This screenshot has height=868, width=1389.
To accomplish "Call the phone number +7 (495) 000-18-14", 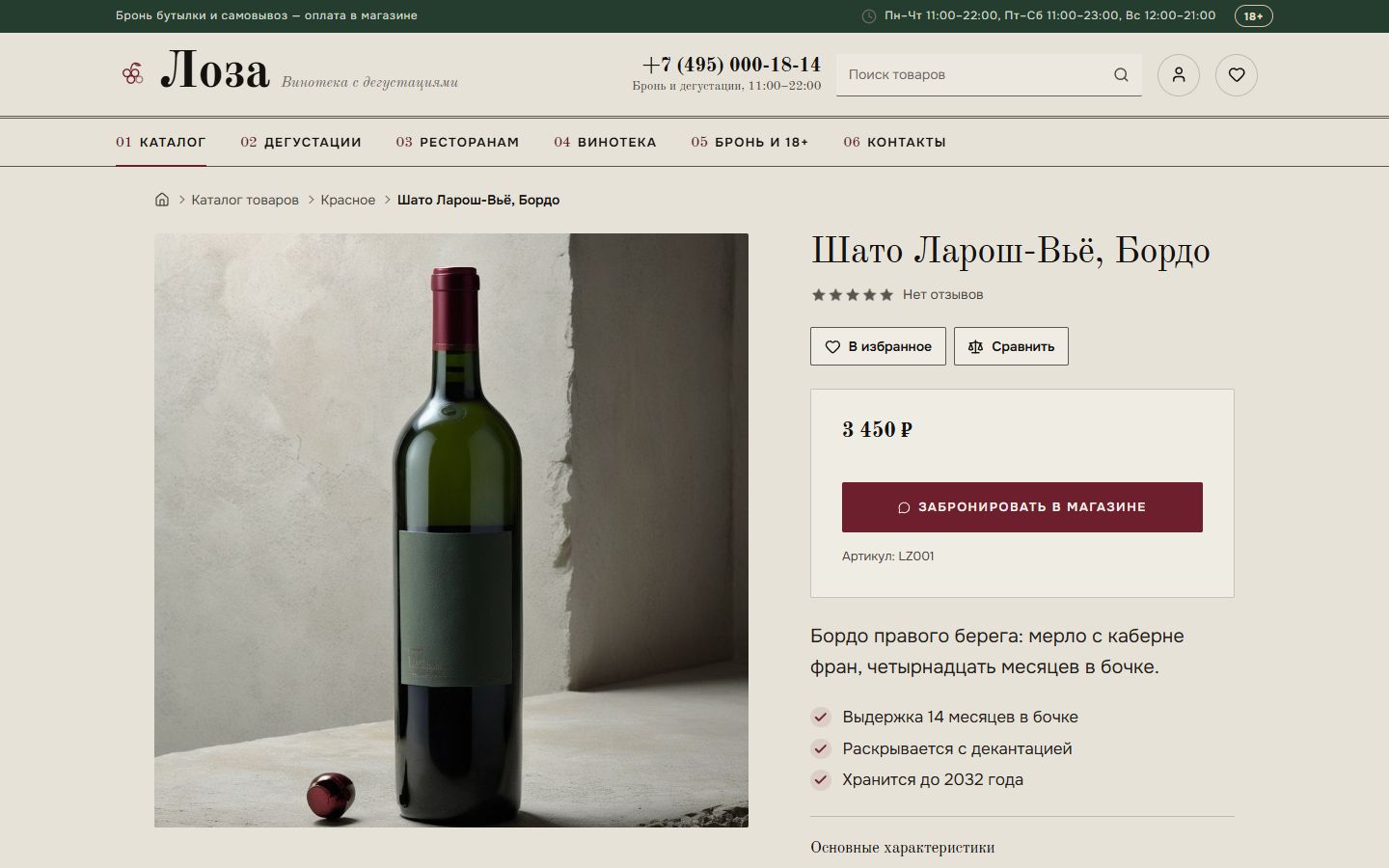I will click(x=731, y=65).
